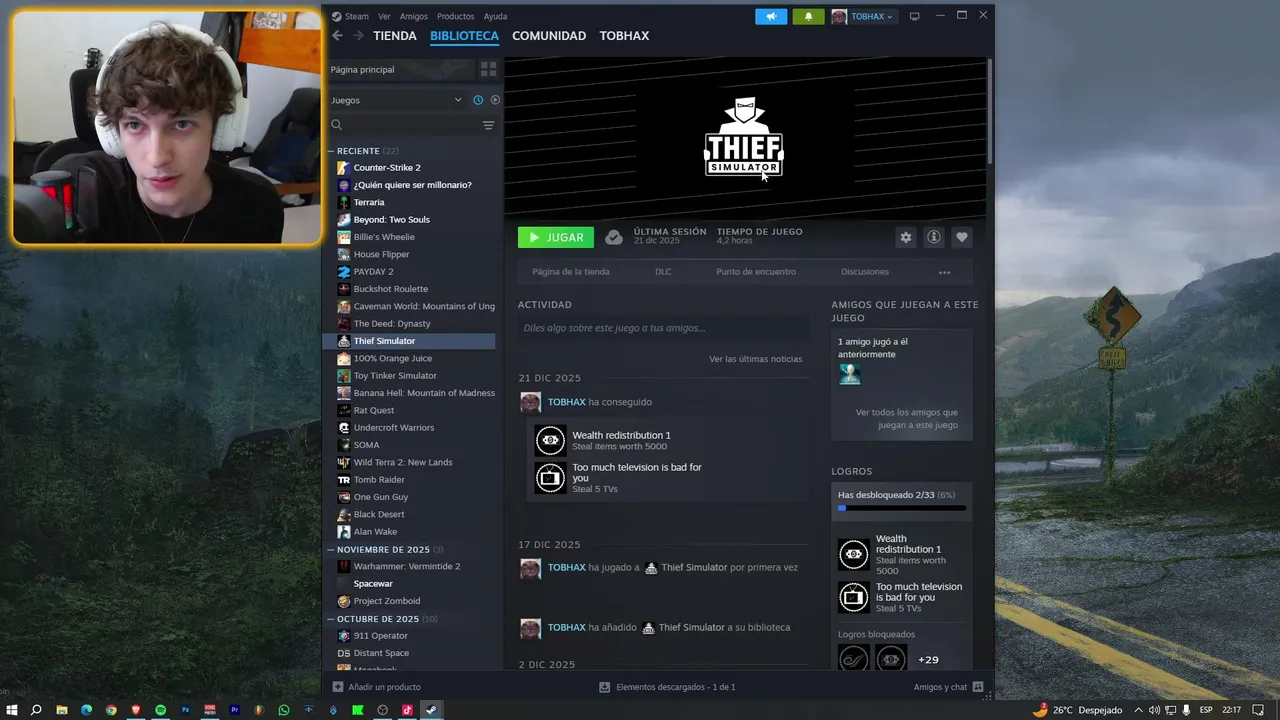Open Punto de encuentro tab
This screenshot has height=720, width=1280.
756,272
